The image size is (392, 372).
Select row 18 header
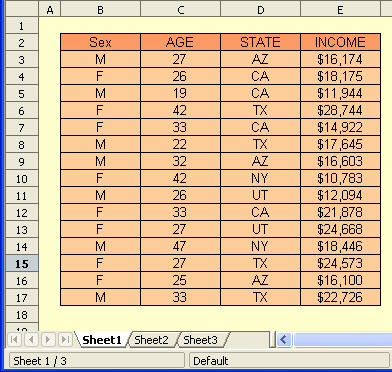[22, 314]
